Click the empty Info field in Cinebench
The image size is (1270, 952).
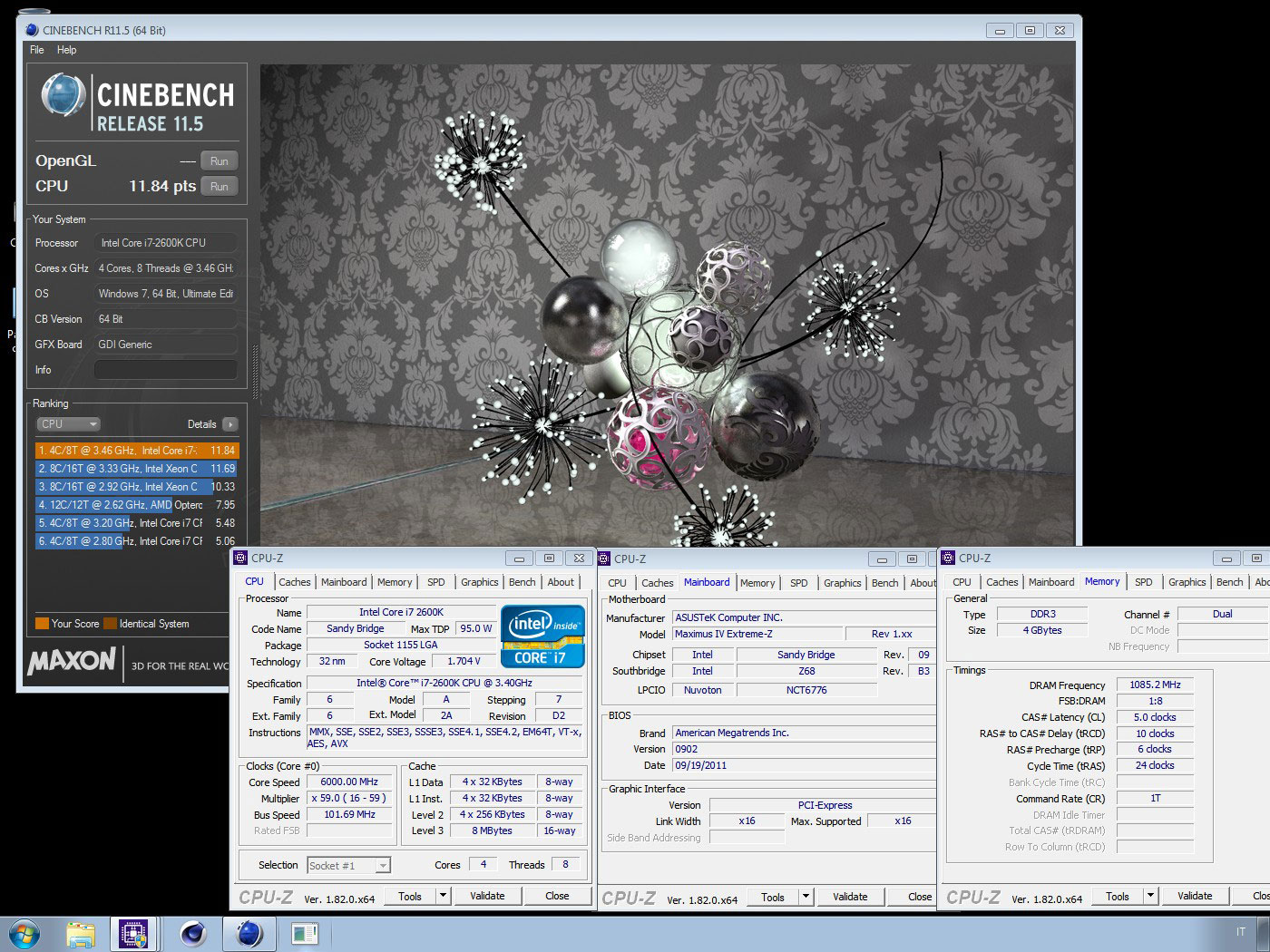166,370
